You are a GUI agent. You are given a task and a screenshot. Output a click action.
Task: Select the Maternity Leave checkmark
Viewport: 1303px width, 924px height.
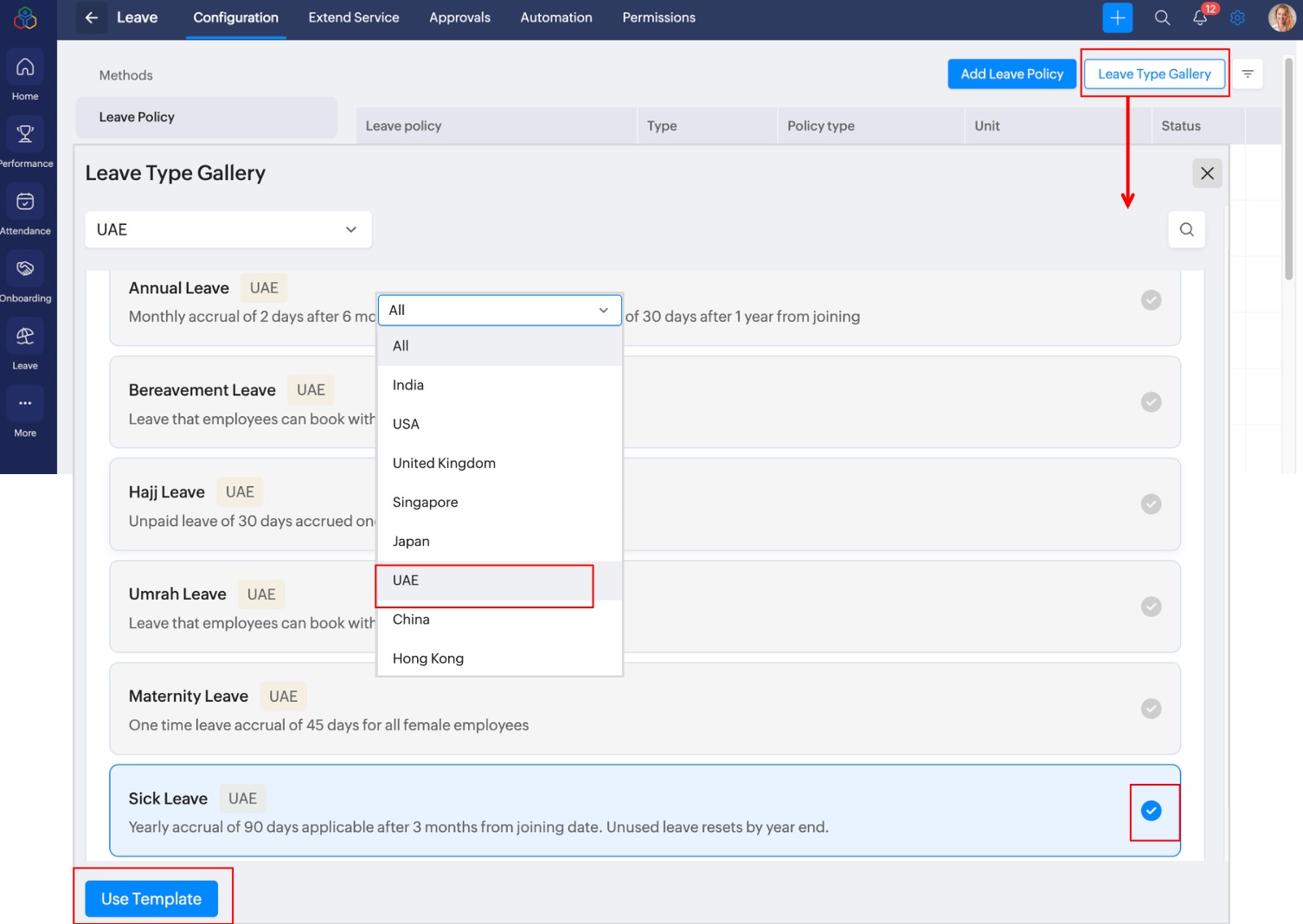click(1151, 709)
